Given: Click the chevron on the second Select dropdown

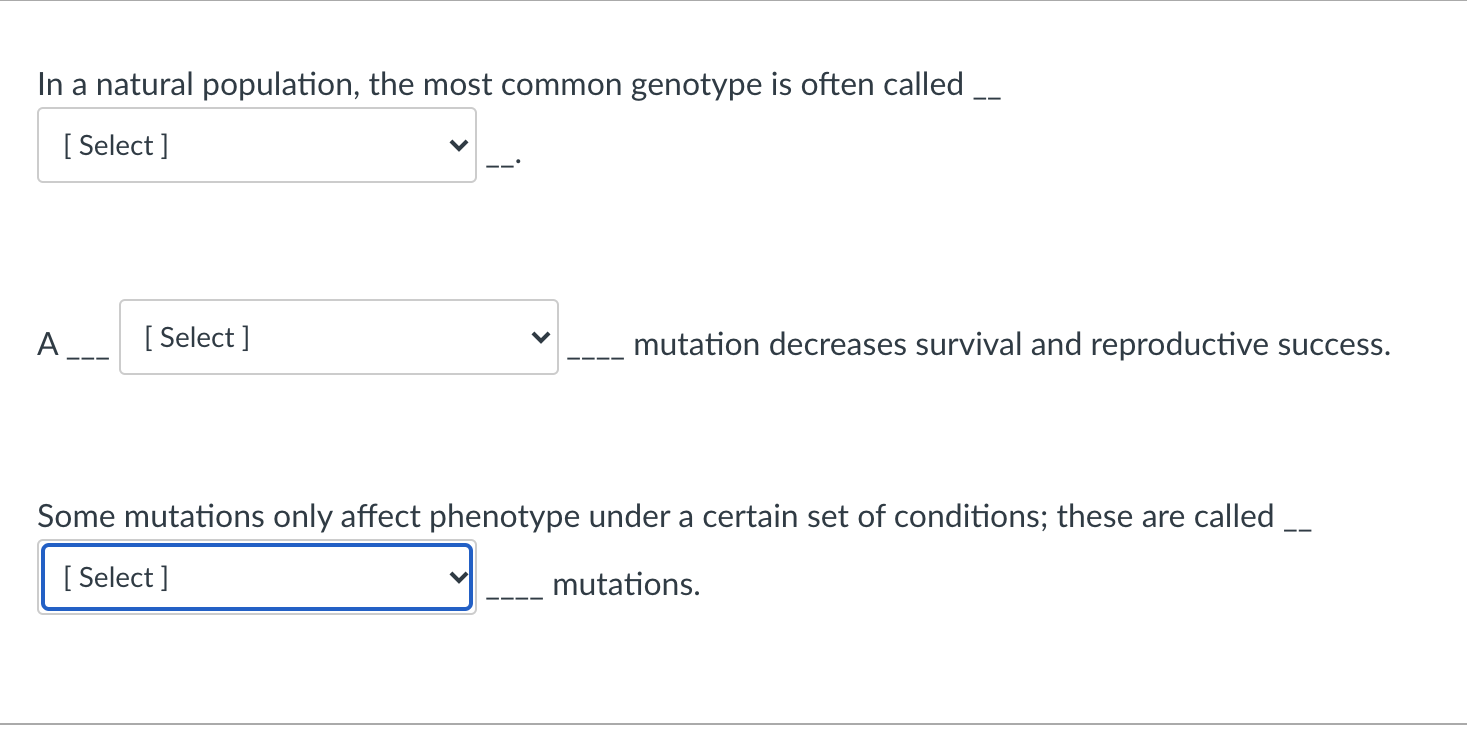Looking at the screenshot, I should tap(540, 337).
